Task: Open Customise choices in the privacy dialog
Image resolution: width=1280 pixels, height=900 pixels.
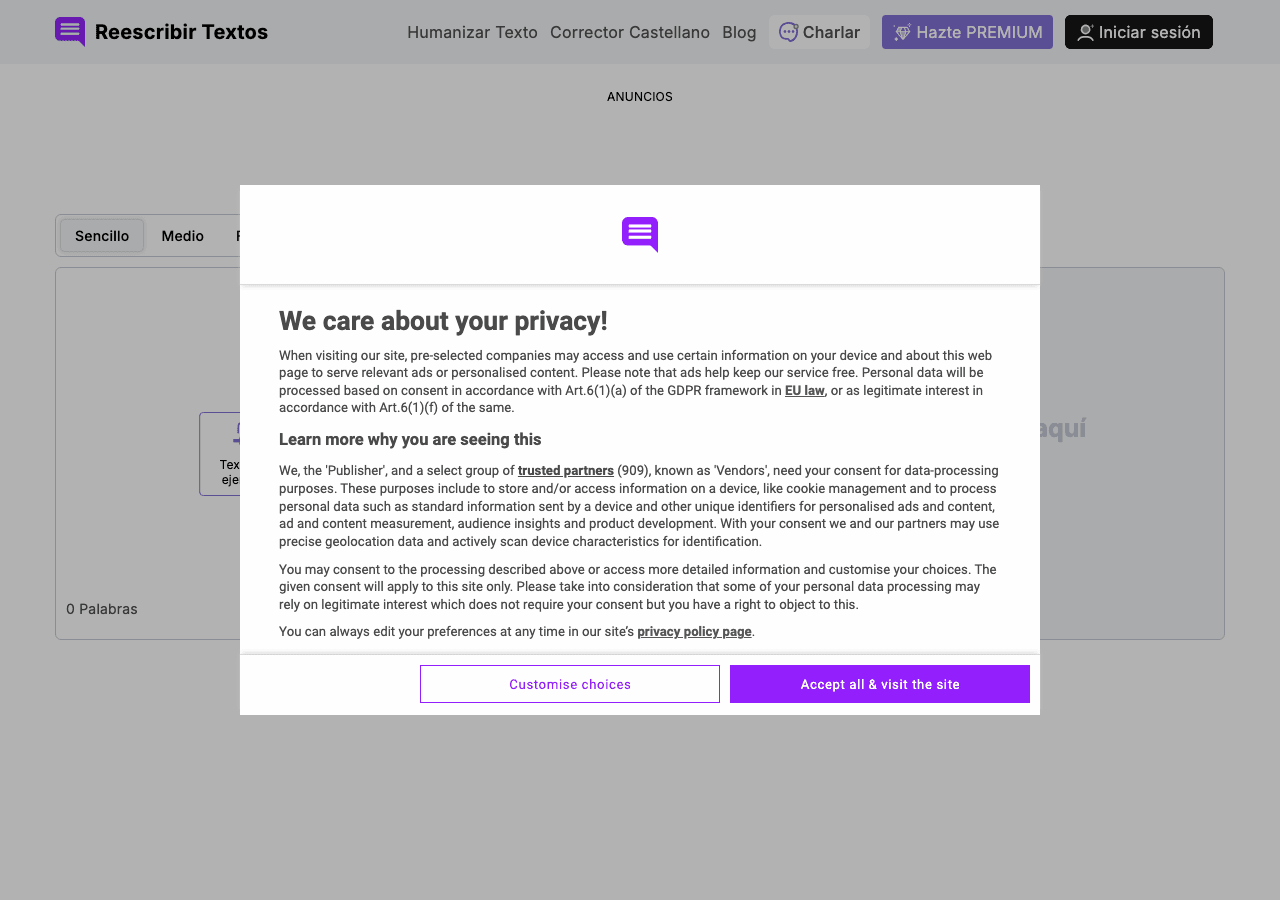Action: 570,684
